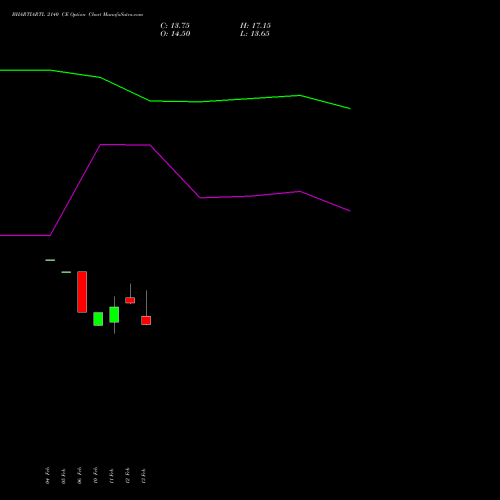Click the 06 Feb date label
This screenshot has height=500, width=500.
pos(79,475)
